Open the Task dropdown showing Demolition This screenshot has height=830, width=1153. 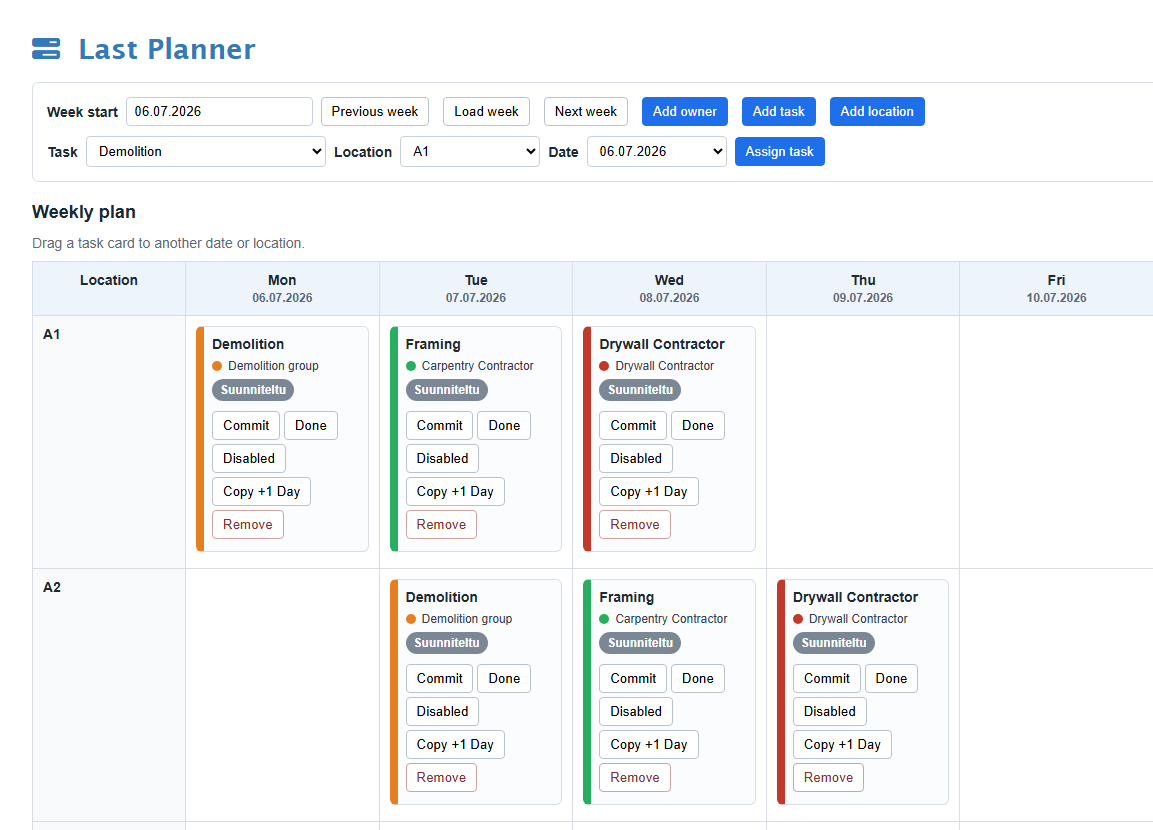tap(206, 151)
